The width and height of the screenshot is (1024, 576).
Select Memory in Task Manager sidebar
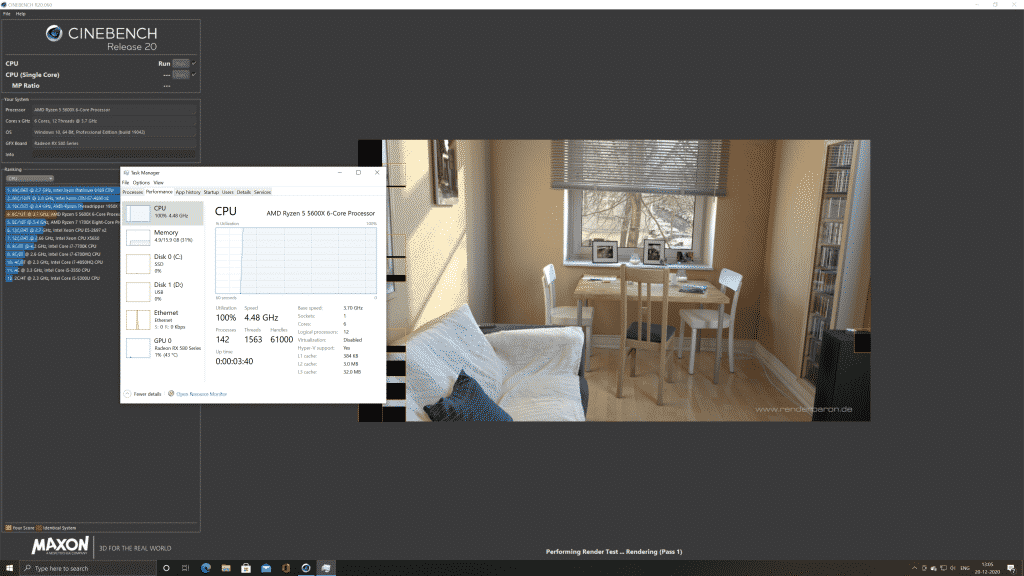point(163,236)
